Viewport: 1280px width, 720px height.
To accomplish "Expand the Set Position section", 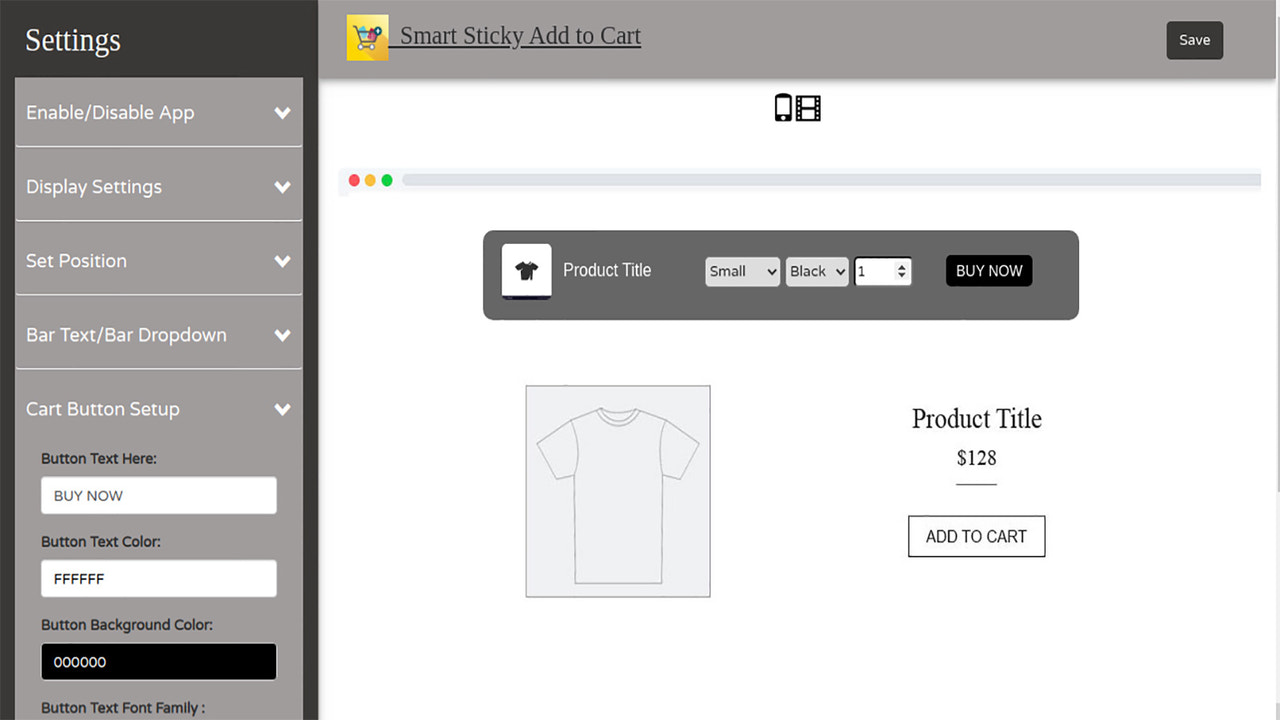I will tap(158, 260).
